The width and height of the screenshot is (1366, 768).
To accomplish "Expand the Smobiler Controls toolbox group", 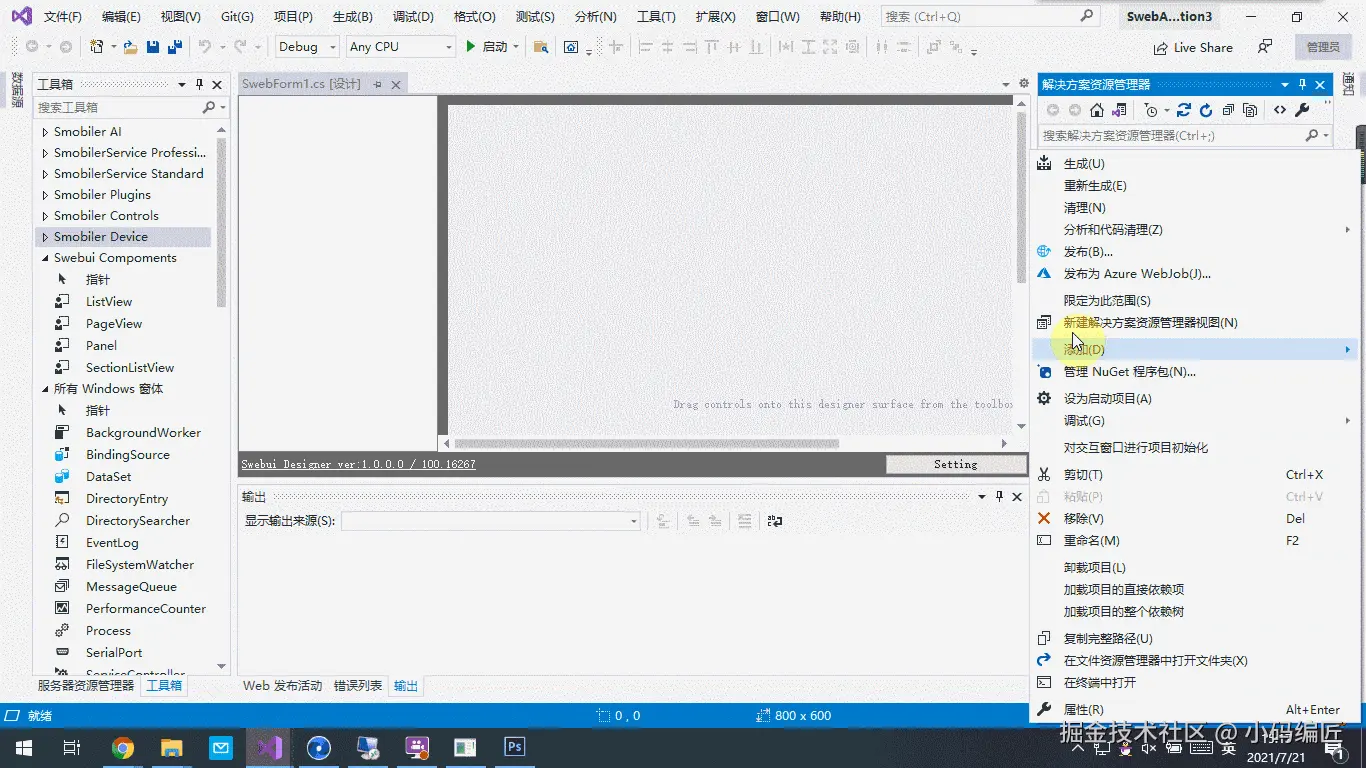I will pyautogui.click(x=44, y=216).
